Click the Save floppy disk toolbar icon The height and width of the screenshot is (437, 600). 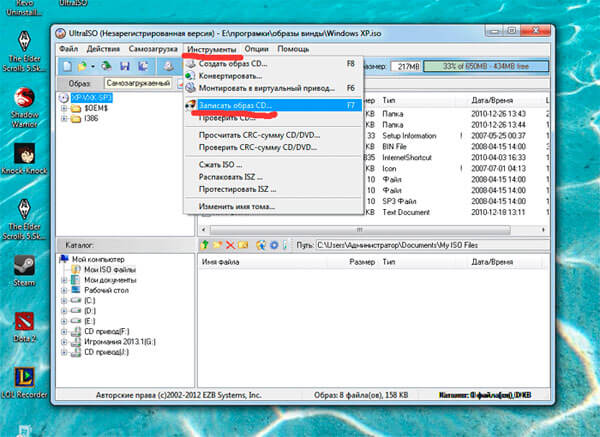(125, 67)
